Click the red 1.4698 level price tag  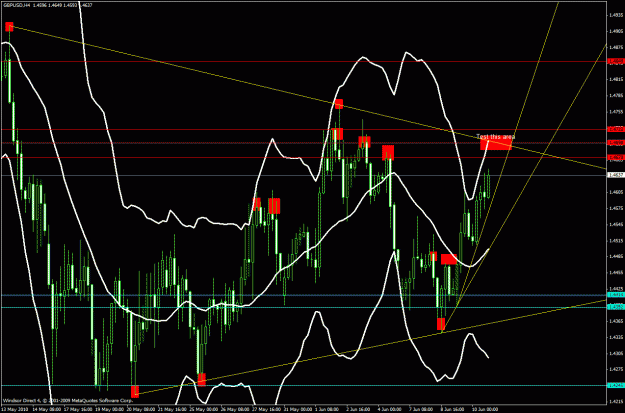click(x=615, y=142)
